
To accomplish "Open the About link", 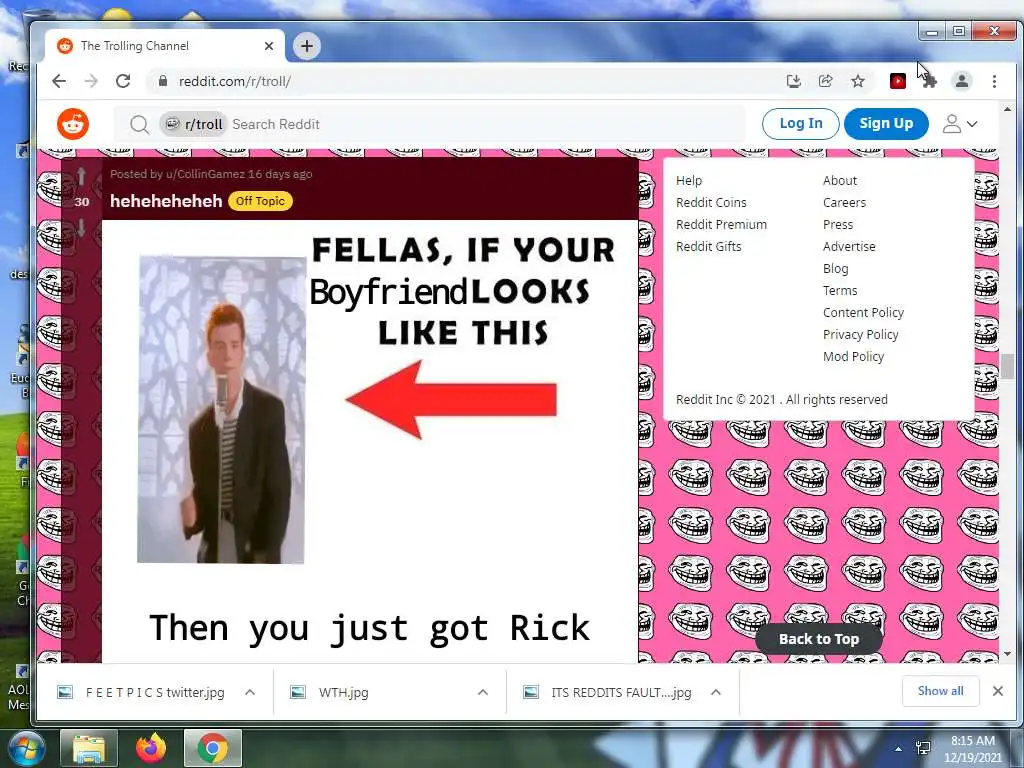I will [840, 180].
